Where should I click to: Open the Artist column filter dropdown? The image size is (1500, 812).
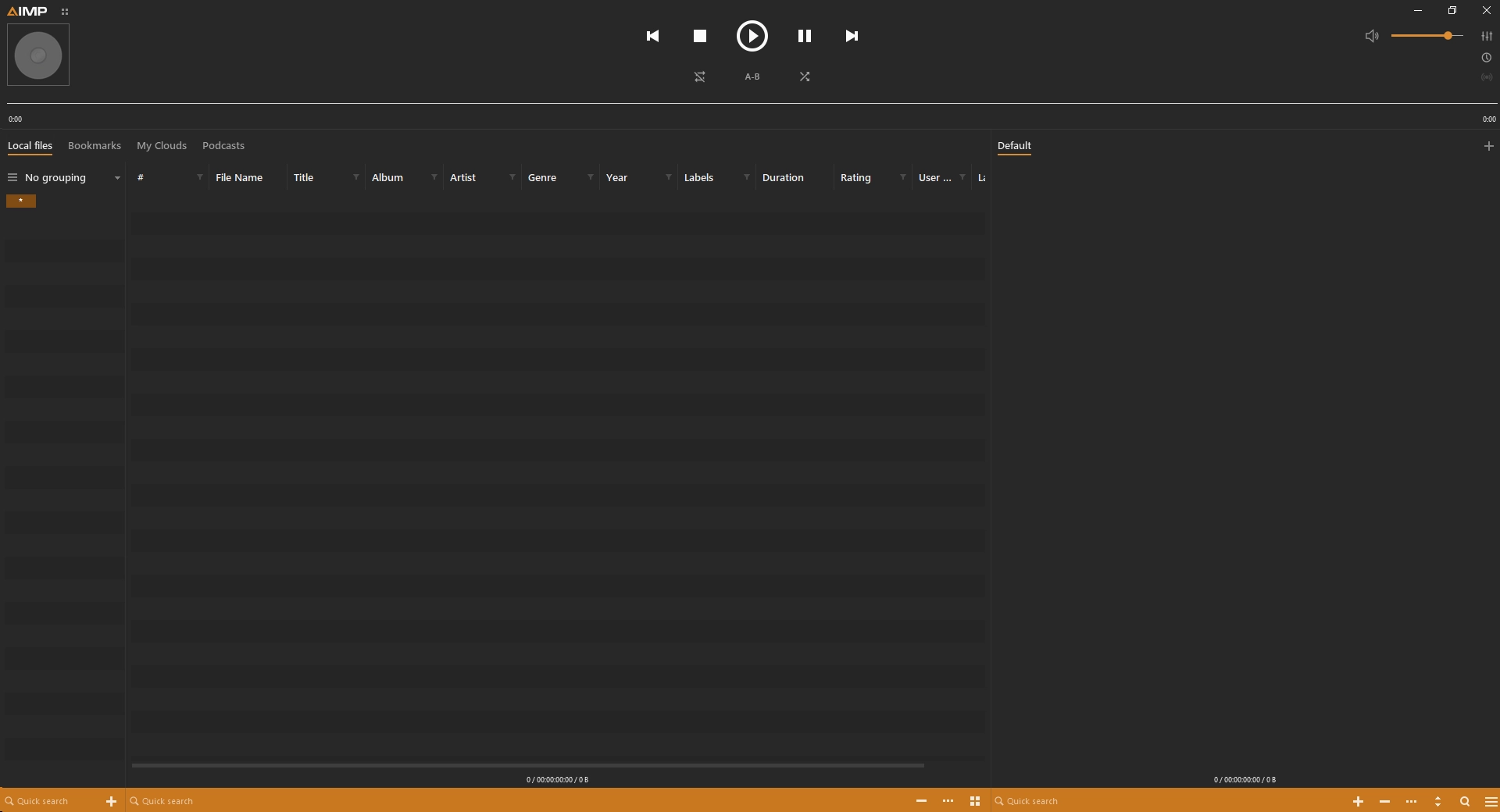(x=513, y=177)
